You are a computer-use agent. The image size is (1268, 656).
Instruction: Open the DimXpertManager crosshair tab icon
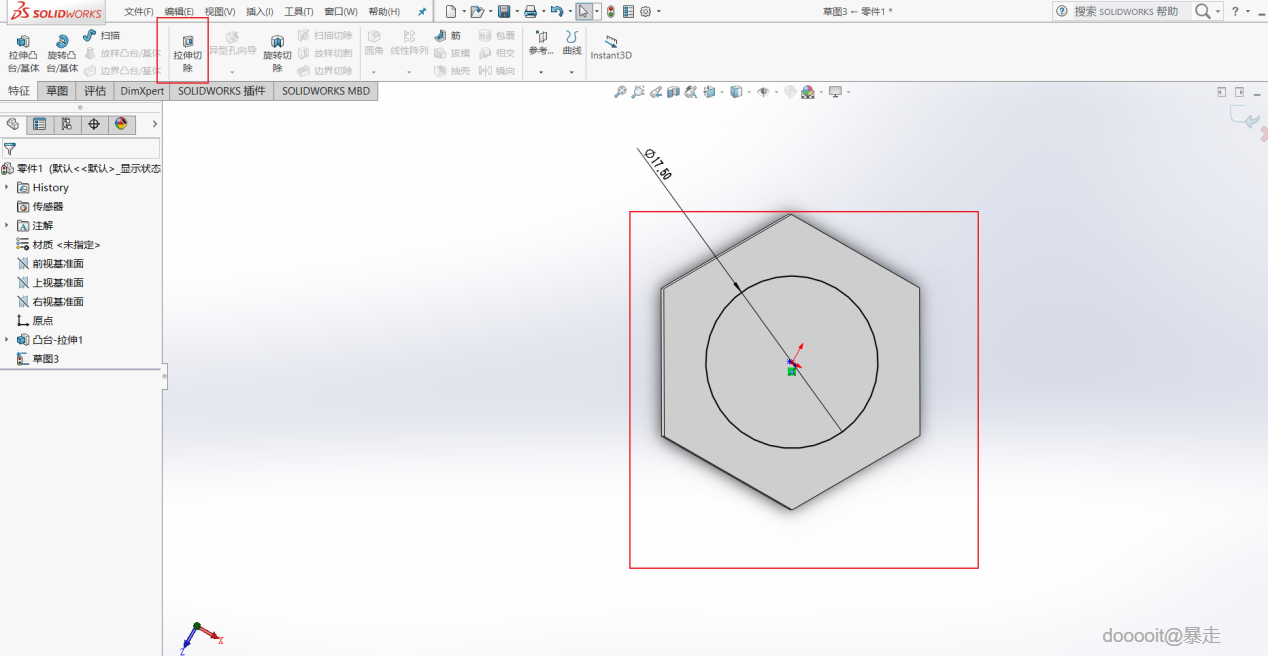point(94,124)
